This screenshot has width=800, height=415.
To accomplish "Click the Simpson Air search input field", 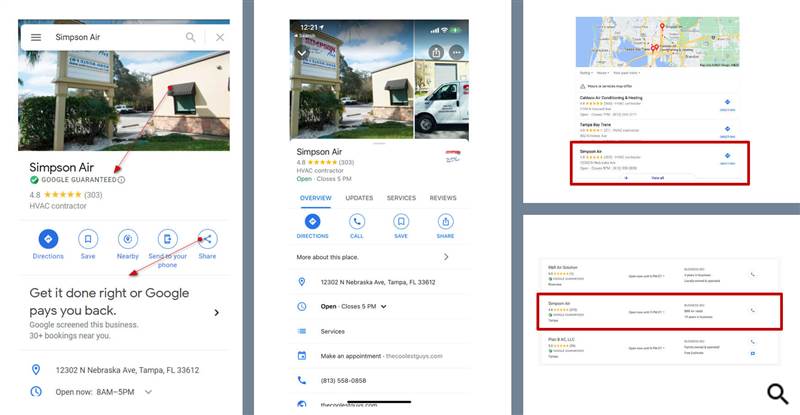I will click(110, 37).
